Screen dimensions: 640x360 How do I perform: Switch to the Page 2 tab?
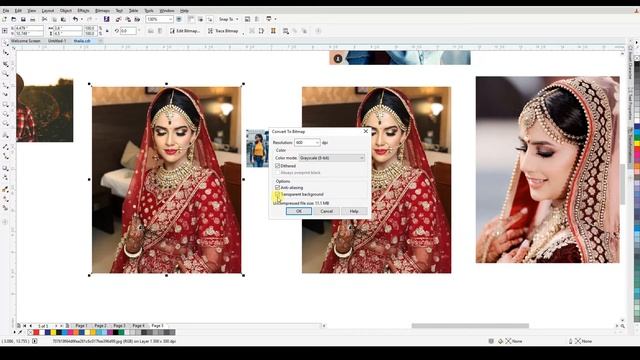click(x=100, y=326)
